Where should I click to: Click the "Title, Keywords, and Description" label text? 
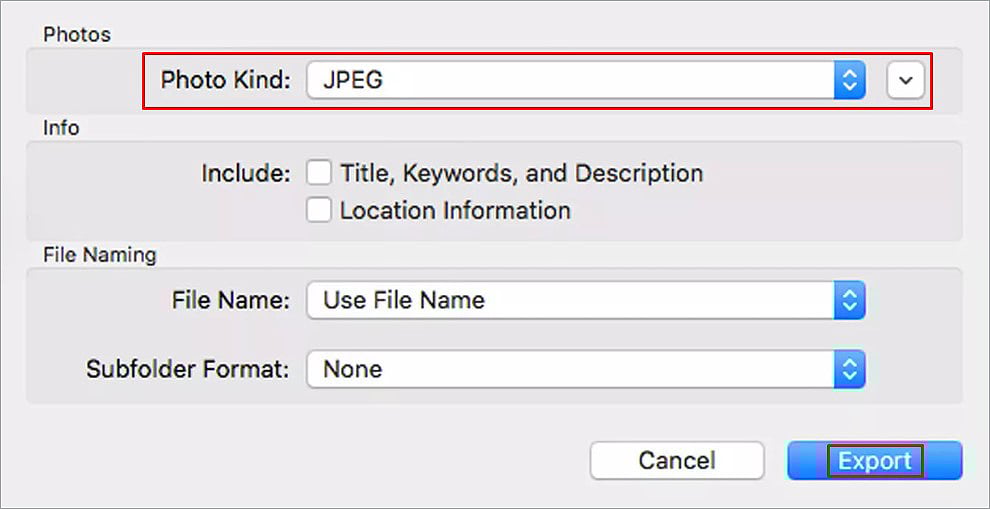(521, 173)
